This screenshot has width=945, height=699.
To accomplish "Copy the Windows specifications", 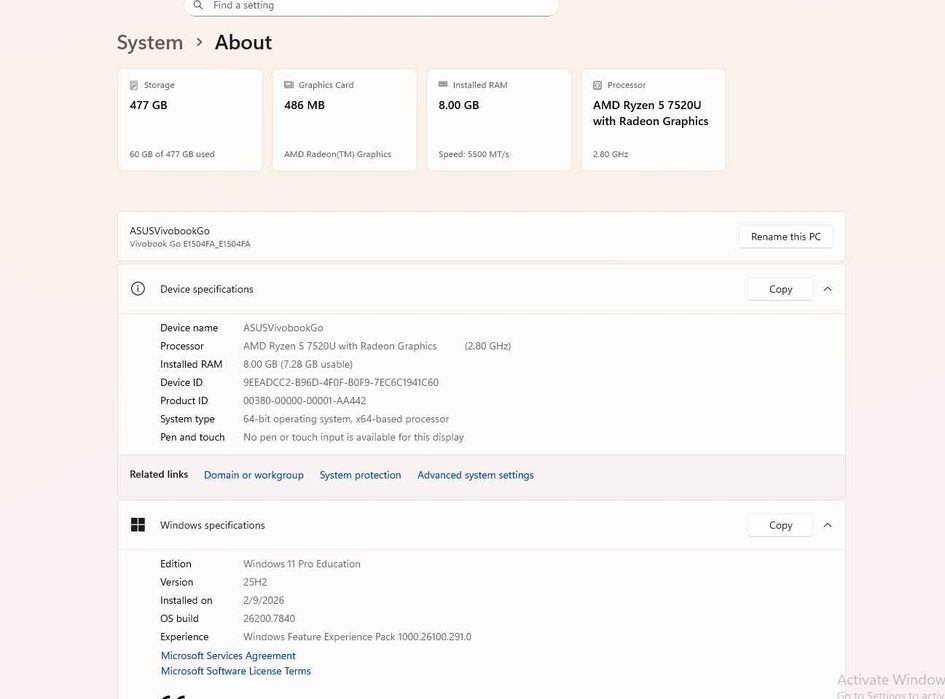I will pos(780,525).
